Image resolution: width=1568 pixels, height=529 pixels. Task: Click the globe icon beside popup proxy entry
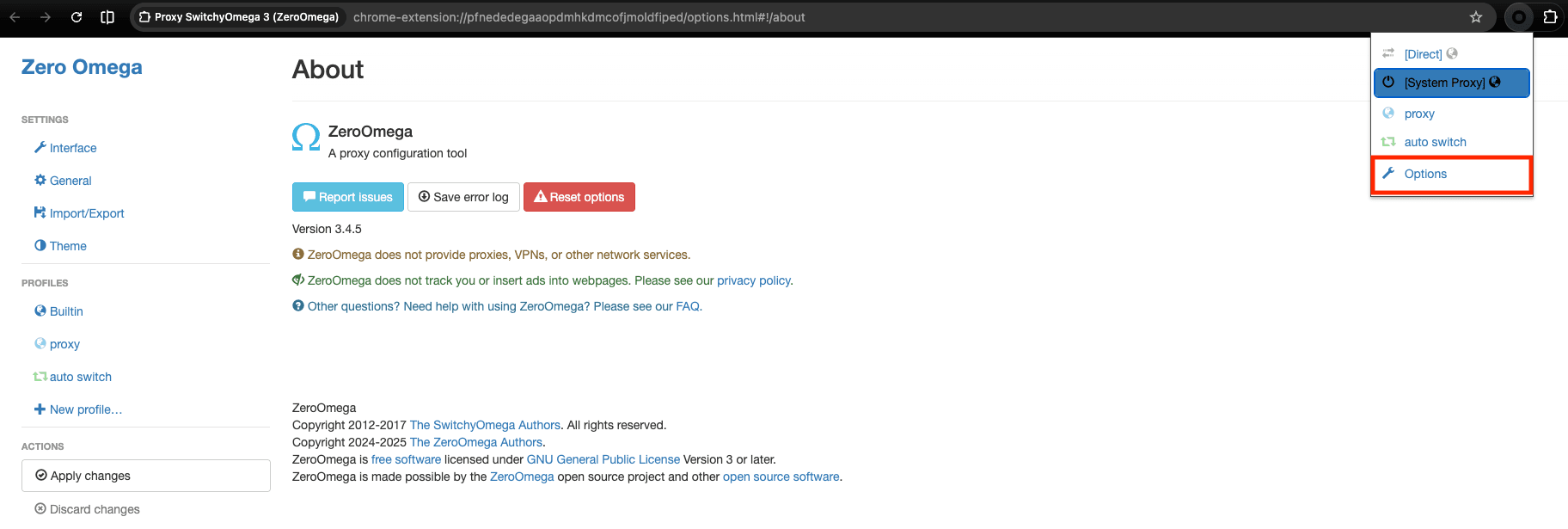coord(1388,113)
